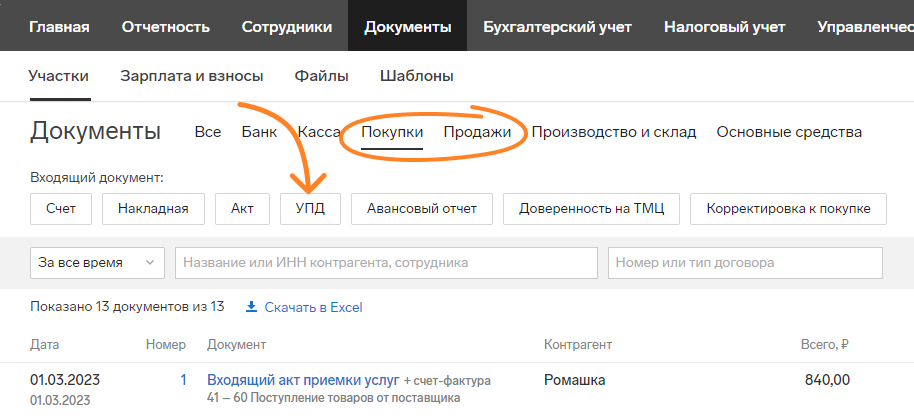Open the Файлы tab
The width and height of the screenshot is (914, 420).
(x=321, y=76)
